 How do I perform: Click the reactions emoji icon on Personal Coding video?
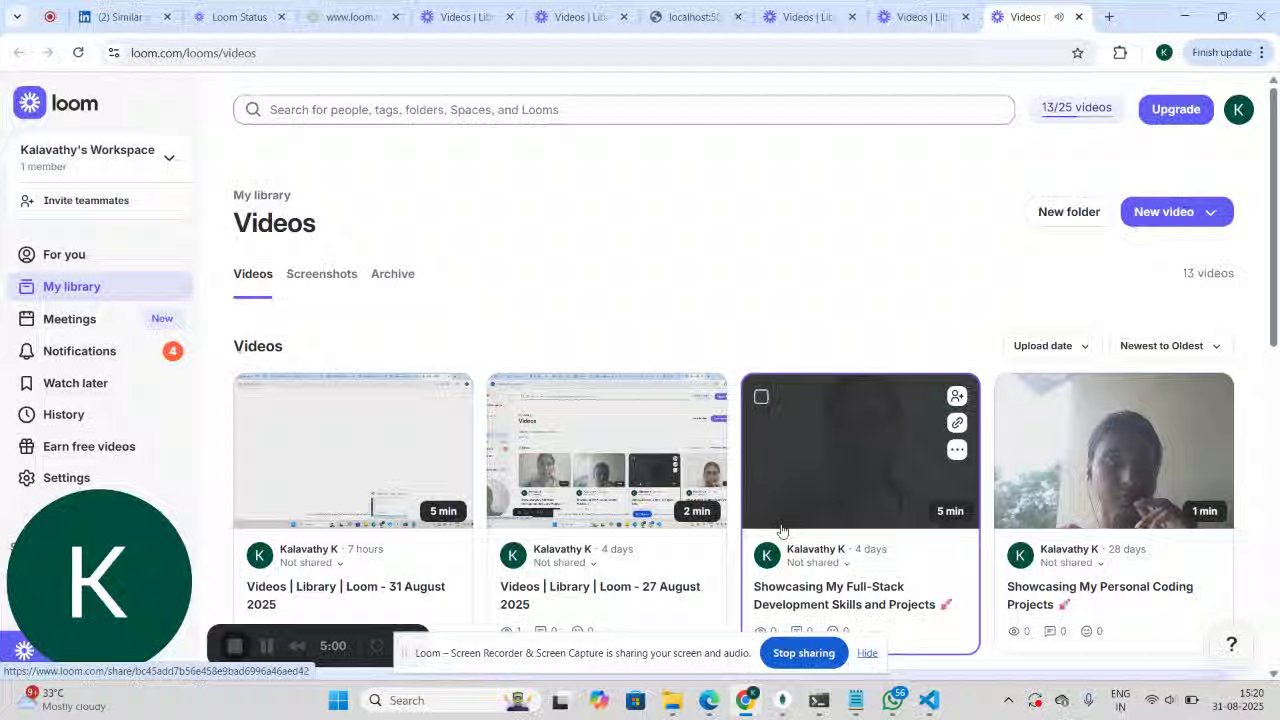click(x=1087, y=631)
